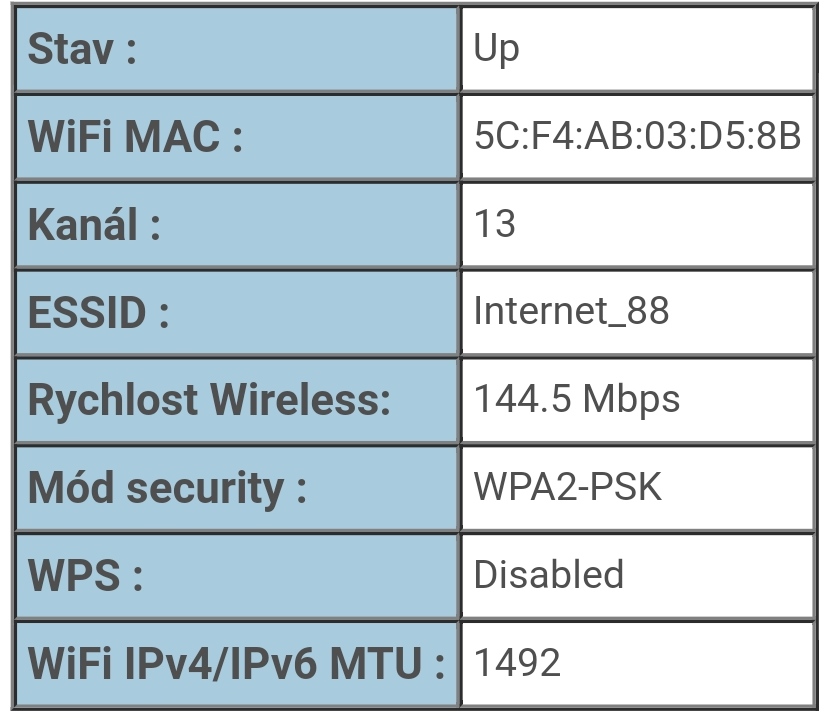Click the Mbps unit text
This screenshot has width=826, height=724.
(x=631, y=399)
